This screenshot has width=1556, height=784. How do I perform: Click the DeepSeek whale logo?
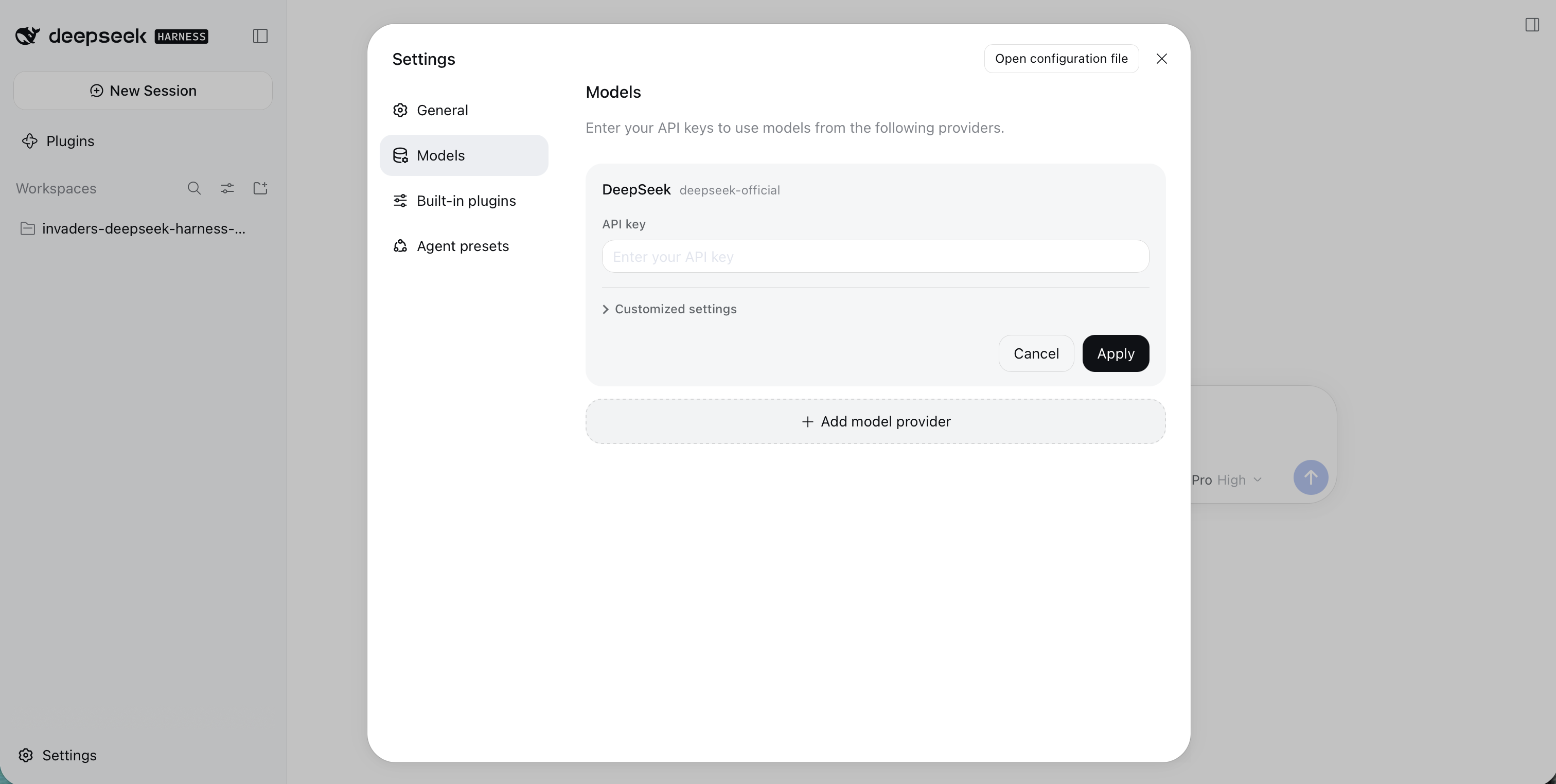pos(27,35)
